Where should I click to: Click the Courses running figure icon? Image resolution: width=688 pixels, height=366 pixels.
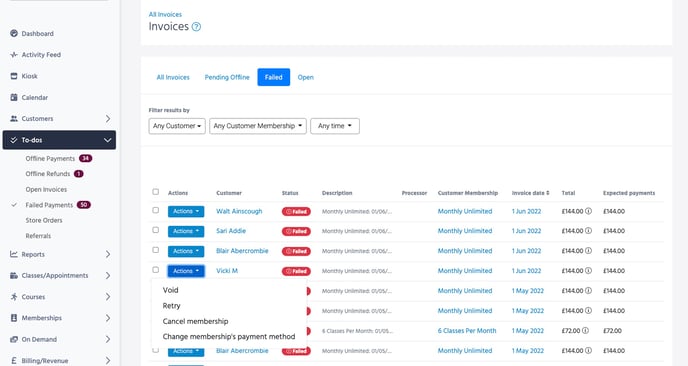(x=14, y=297)
